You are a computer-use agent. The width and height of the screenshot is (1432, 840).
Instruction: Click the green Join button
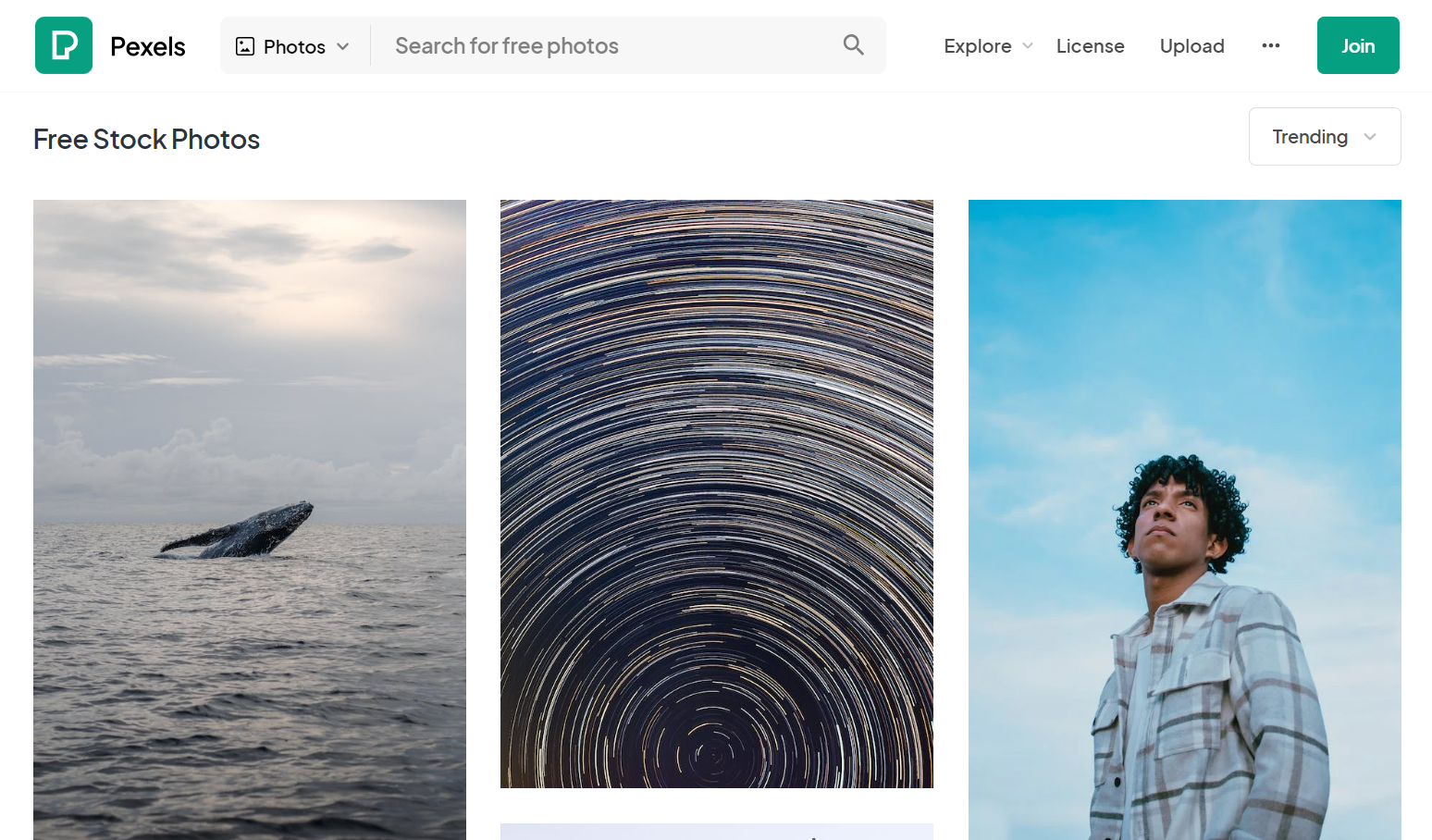pyautogui.click(x=1357, y=46)
